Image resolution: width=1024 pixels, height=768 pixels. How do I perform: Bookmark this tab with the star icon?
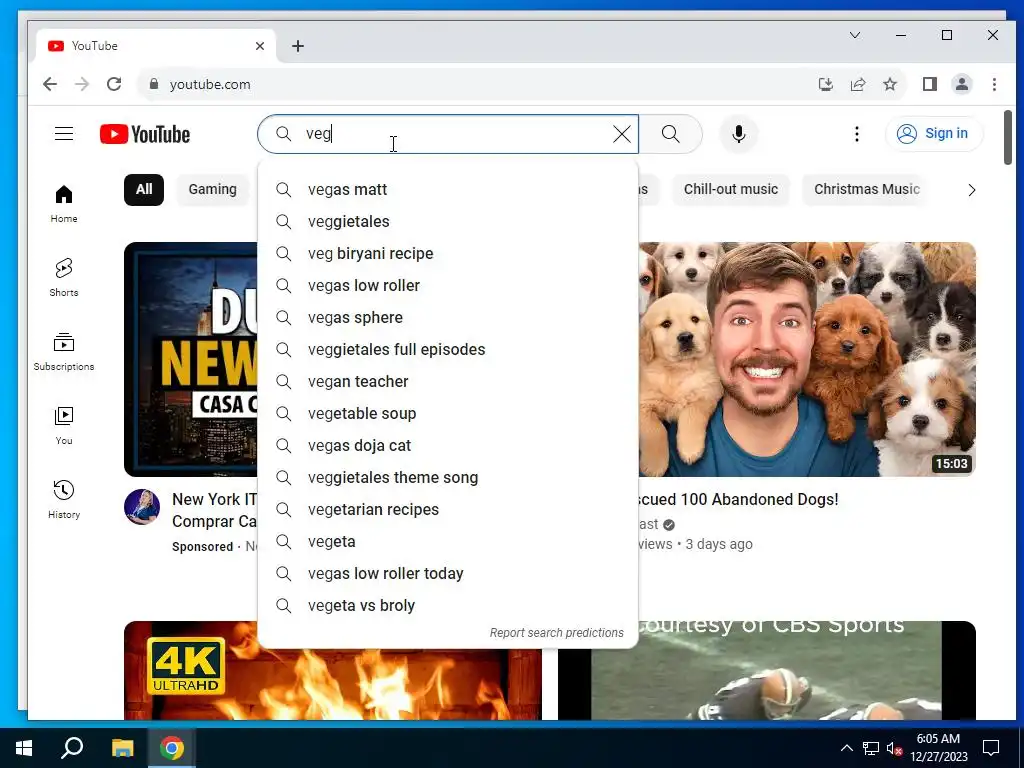(x=890, y=84)
